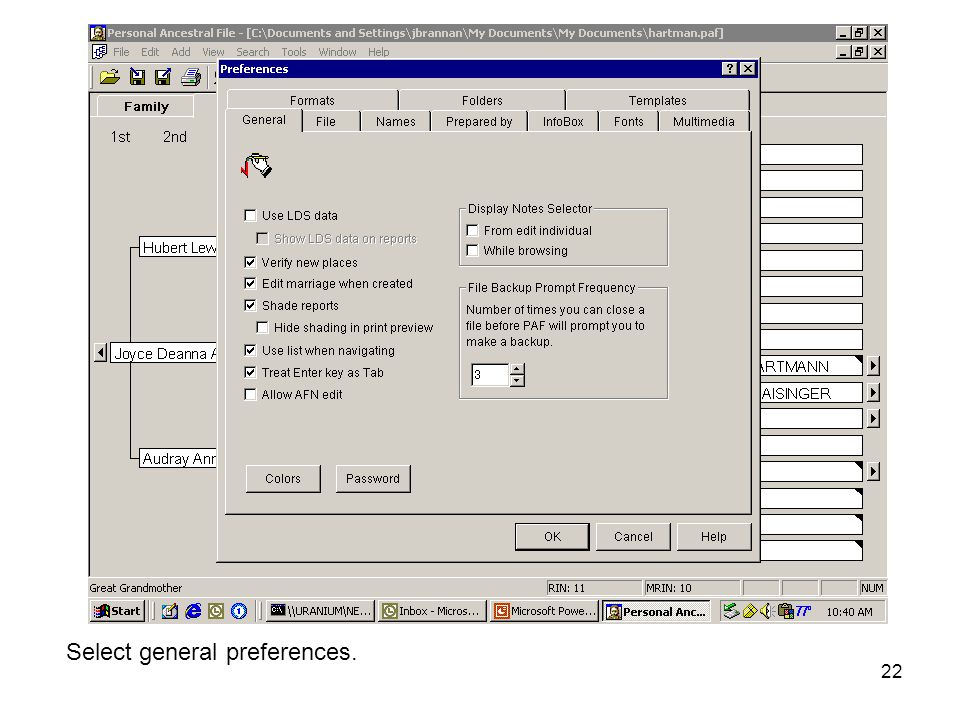Click the floppy disk icon with up arrow
This screenshot has width=960, height=720.
point(163,77)
